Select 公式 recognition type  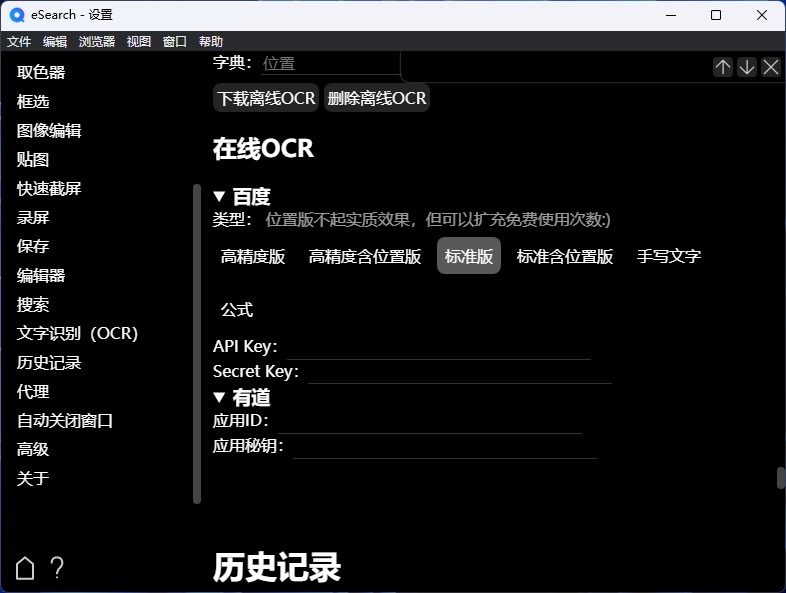(237, 310)
